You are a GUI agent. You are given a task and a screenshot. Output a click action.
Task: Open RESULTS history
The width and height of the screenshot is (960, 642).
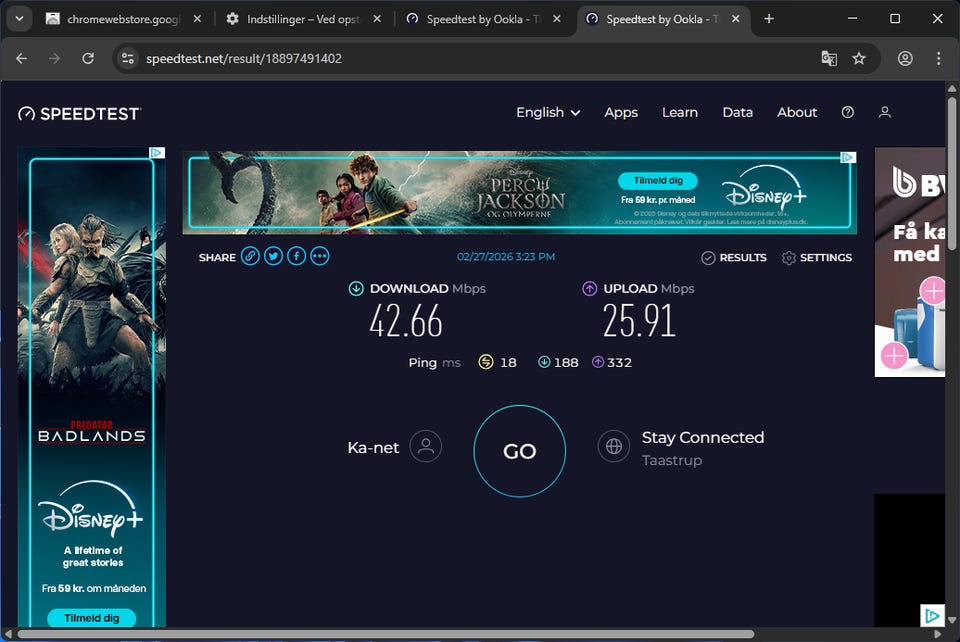click(733, 258)
